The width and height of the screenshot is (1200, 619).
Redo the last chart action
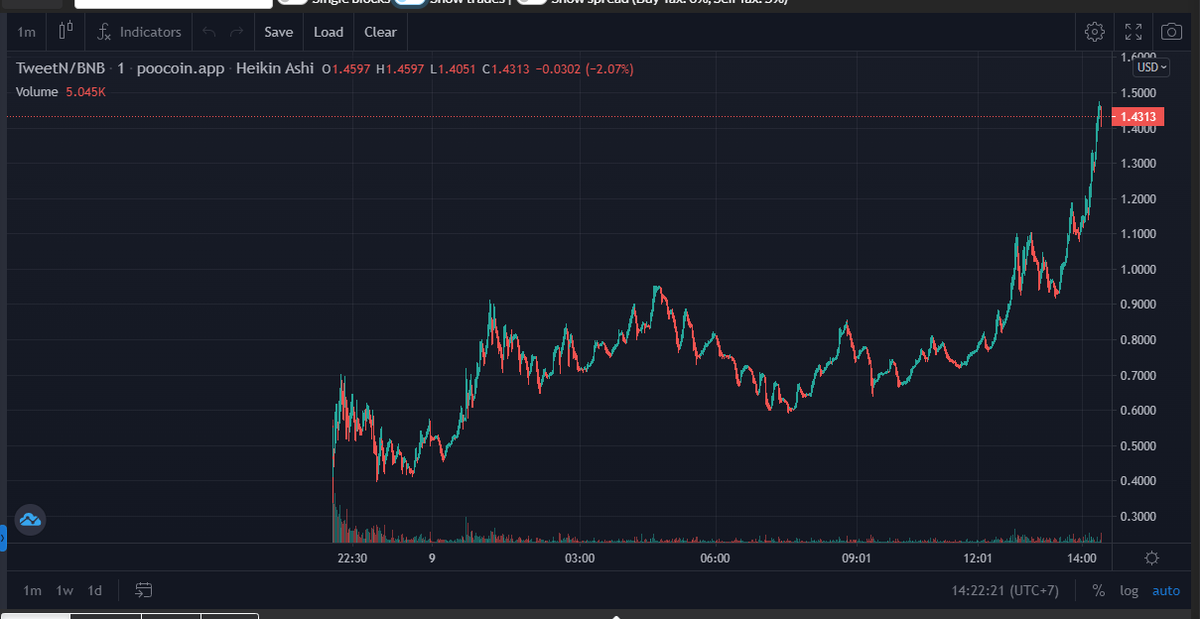click(237, 32)
